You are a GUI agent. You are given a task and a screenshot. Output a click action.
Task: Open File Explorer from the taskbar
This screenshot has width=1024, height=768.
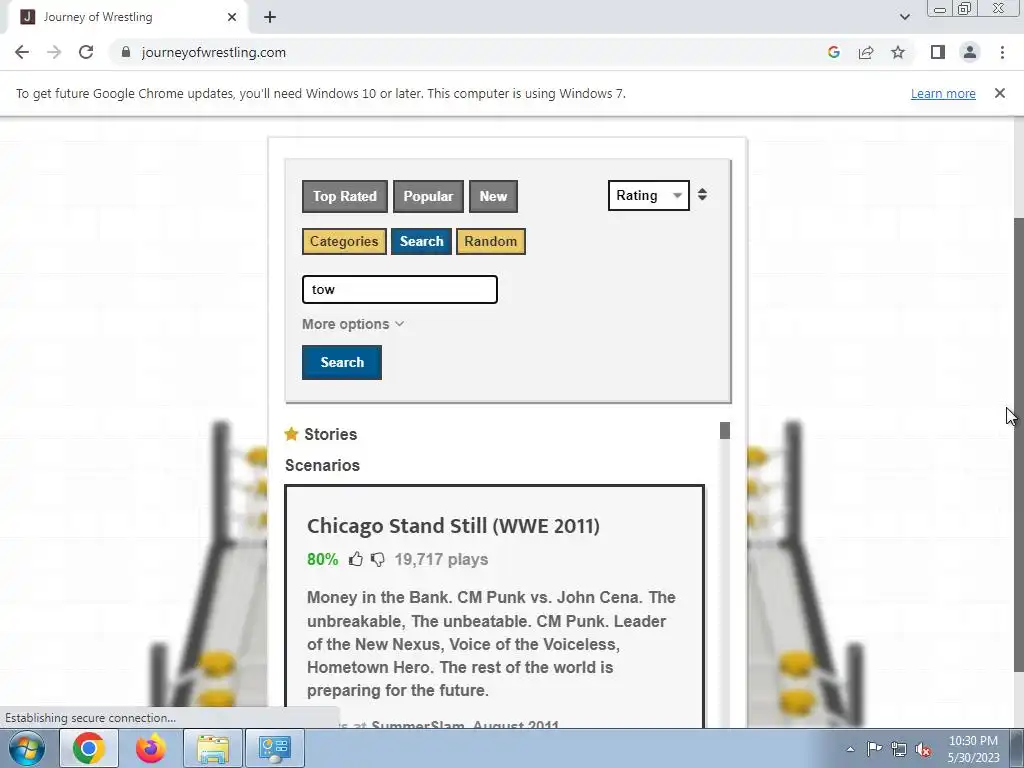coord(213,748)
